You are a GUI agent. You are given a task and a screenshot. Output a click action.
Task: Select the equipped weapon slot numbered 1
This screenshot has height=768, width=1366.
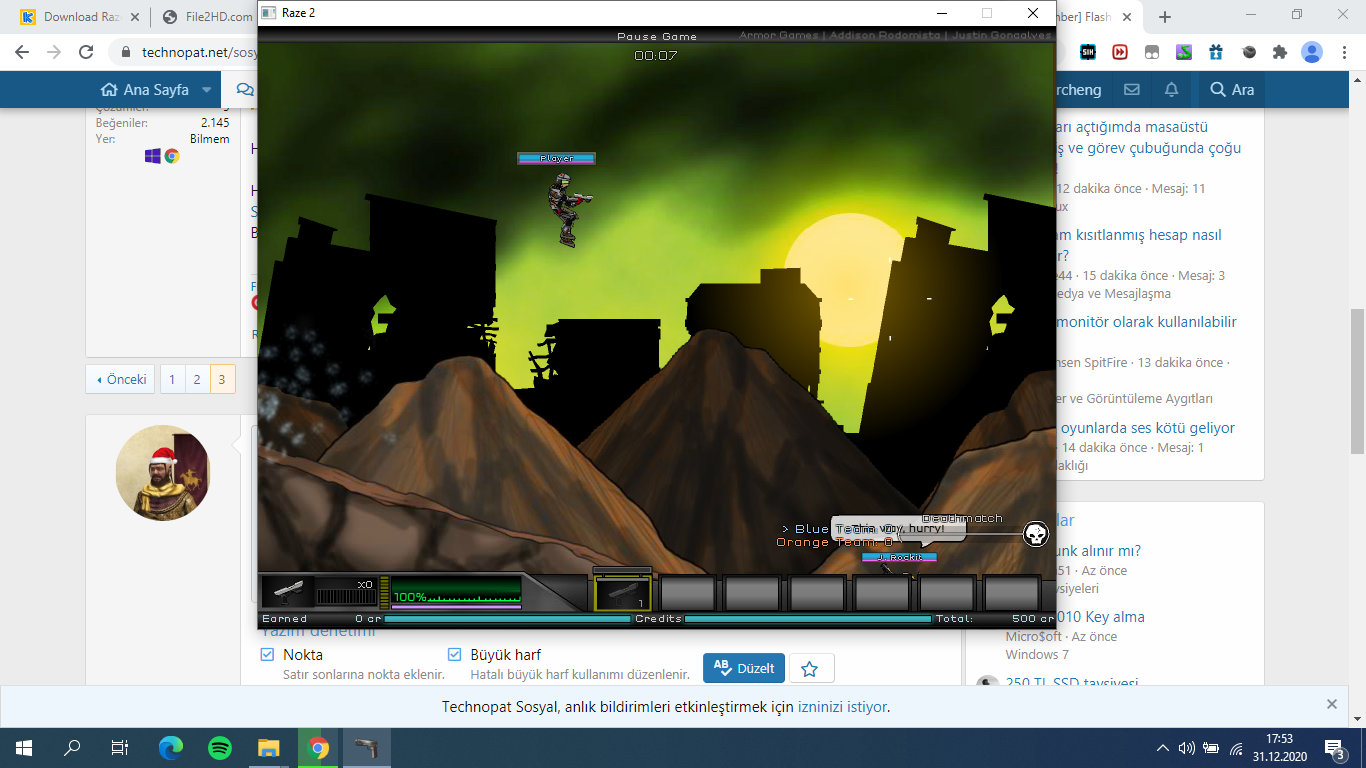[x=623, y=593]
